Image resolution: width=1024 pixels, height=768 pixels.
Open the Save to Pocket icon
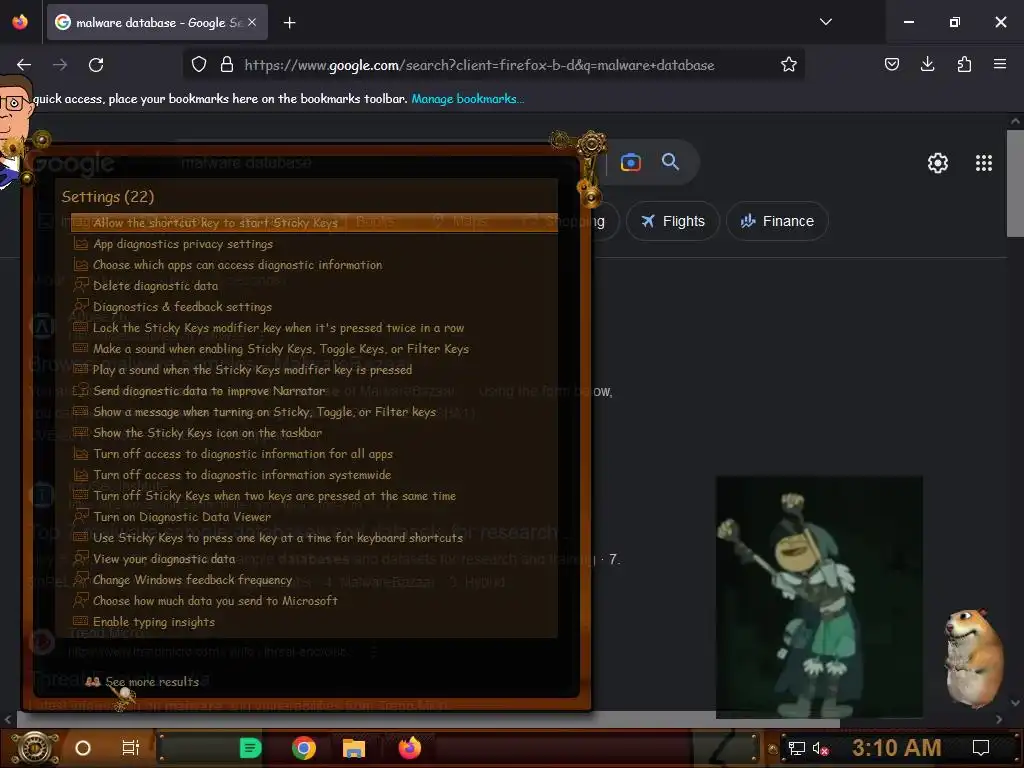point(891,64)
